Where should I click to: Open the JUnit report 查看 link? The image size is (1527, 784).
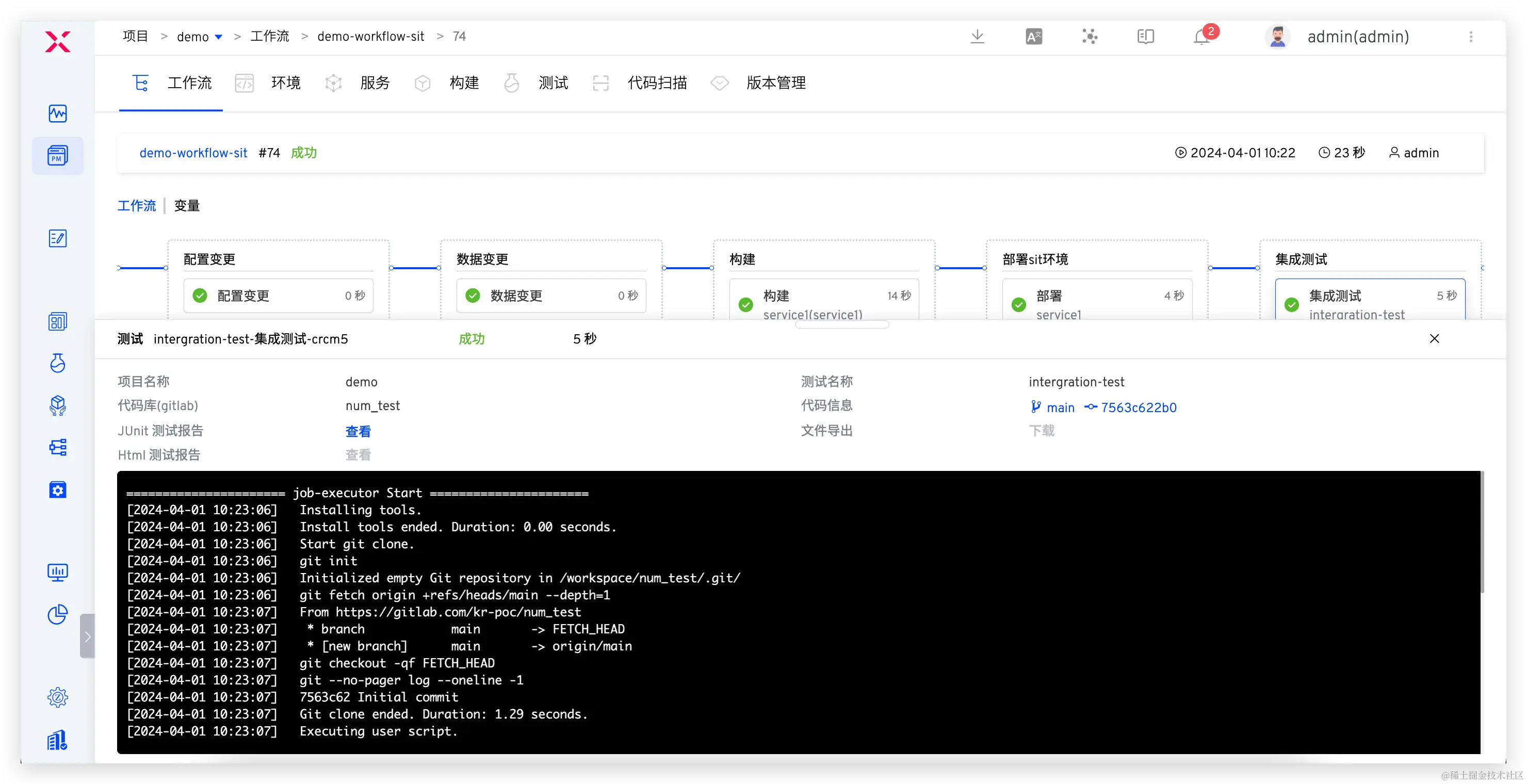(x=358, y=431)
